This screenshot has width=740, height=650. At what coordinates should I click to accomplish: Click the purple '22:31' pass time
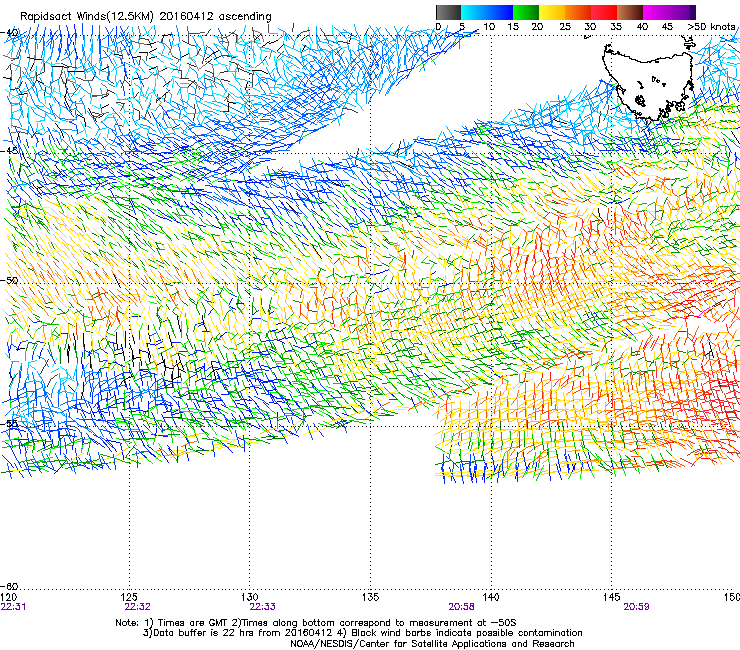[13, 607]
